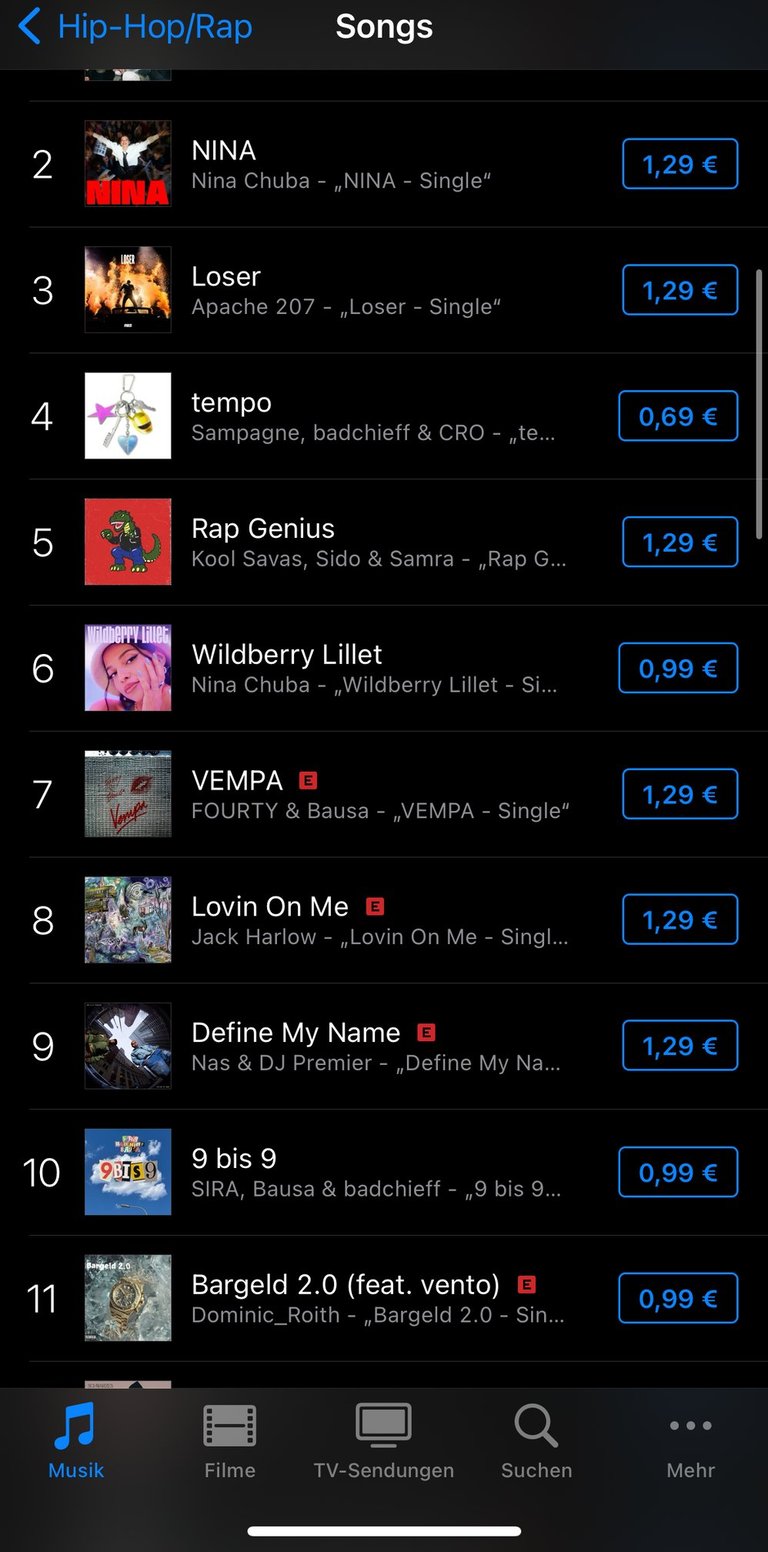
Task: Buy Bargeld 2.0 for 0,99 €
Action: coord(678,1298)
